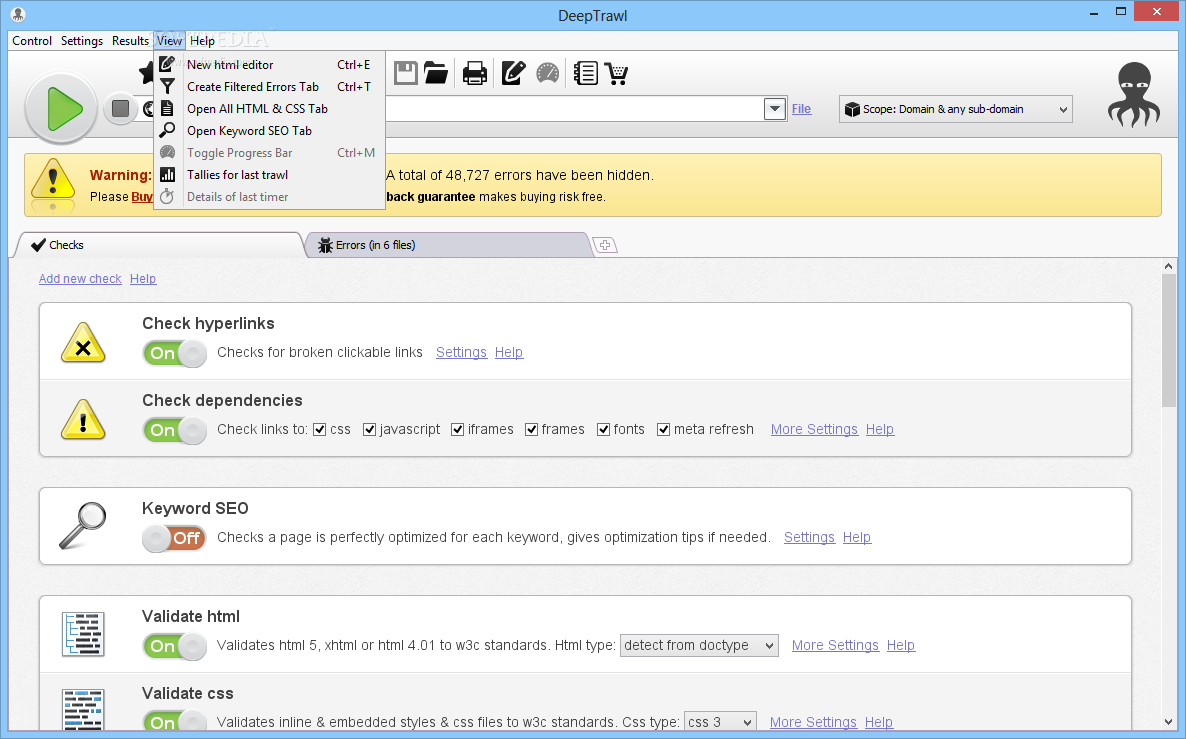
Task: Click the Check hyperlinks warning X icon
Action: click(83, 343)
